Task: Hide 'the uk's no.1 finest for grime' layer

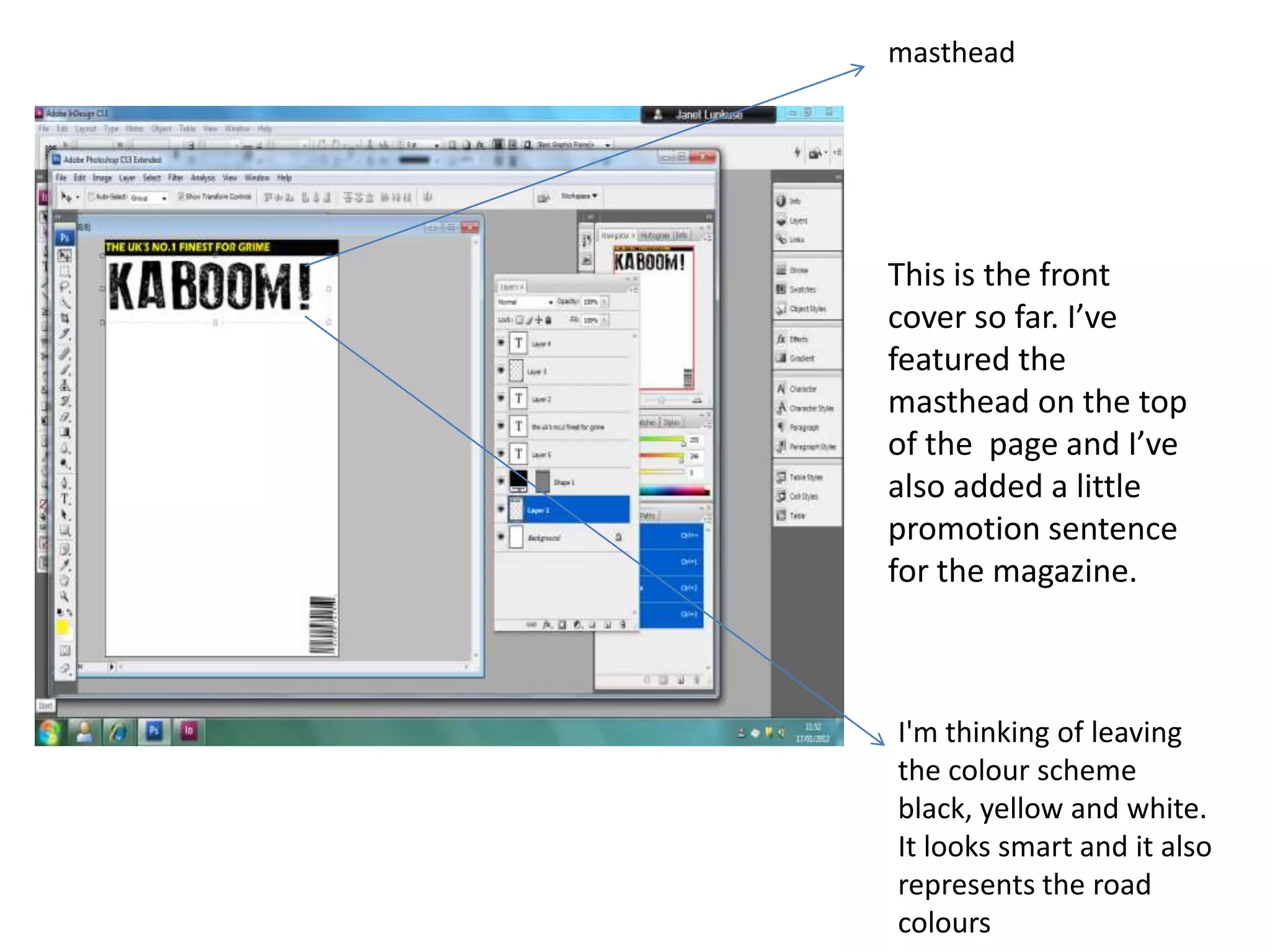Action: 501,426
